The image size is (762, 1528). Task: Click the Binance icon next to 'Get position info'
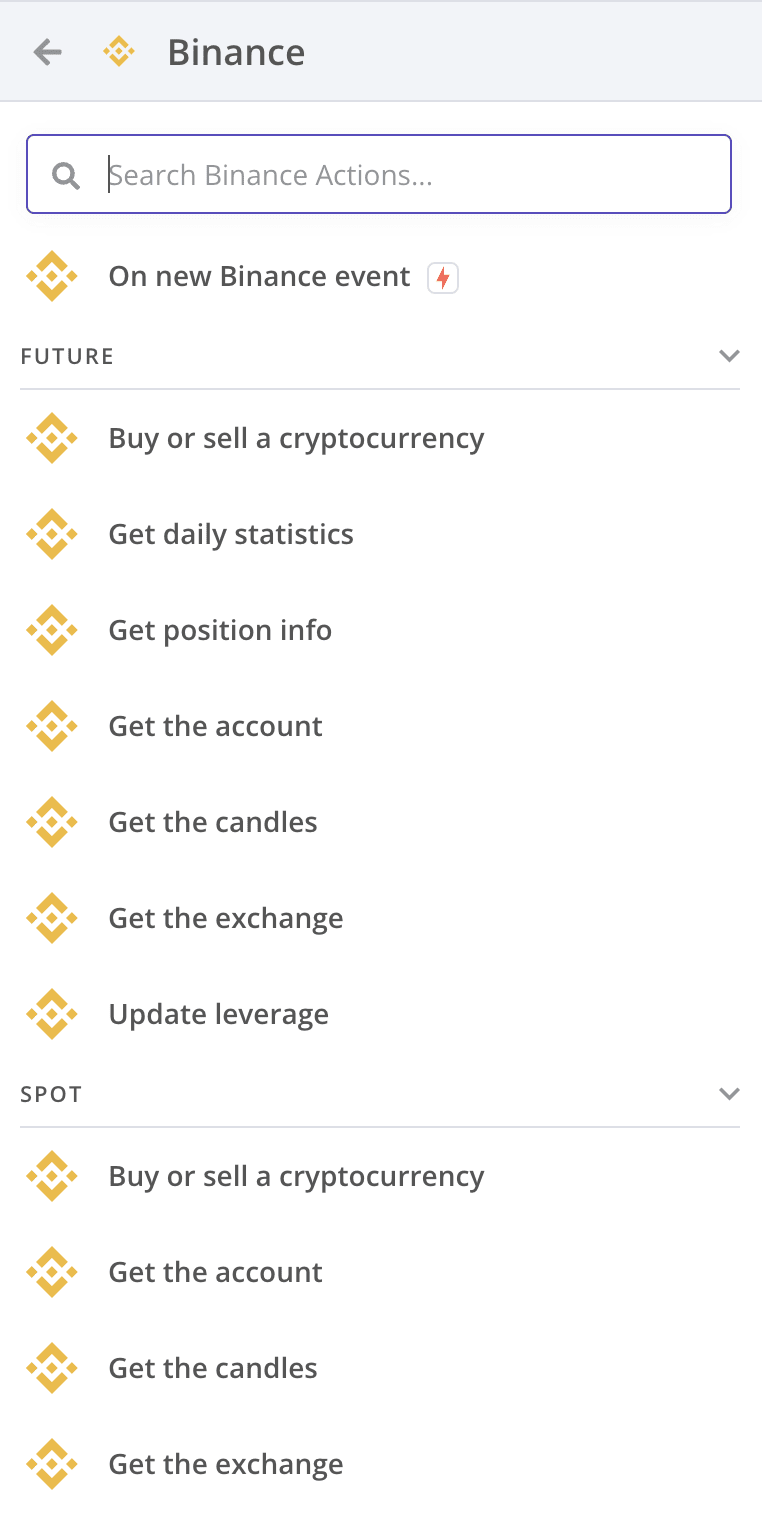coord(51,630)
